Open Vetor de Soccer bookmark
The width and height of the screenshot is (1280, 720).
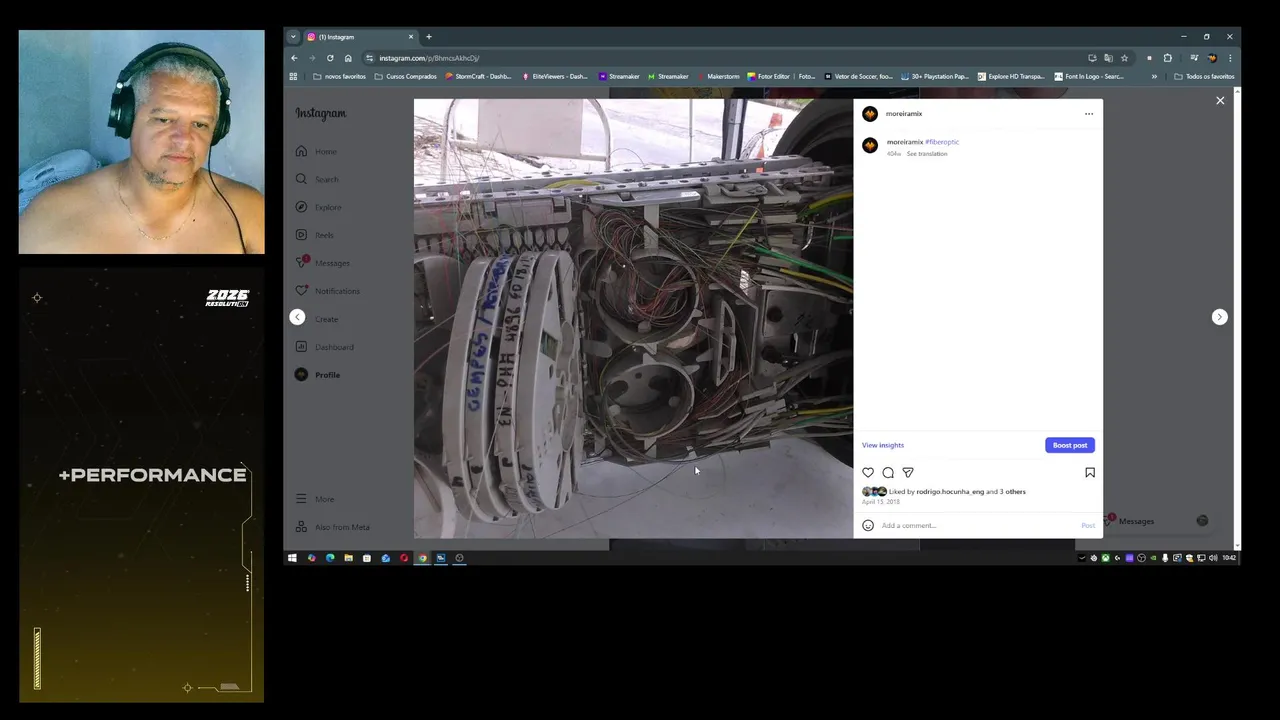coord(859,76)
